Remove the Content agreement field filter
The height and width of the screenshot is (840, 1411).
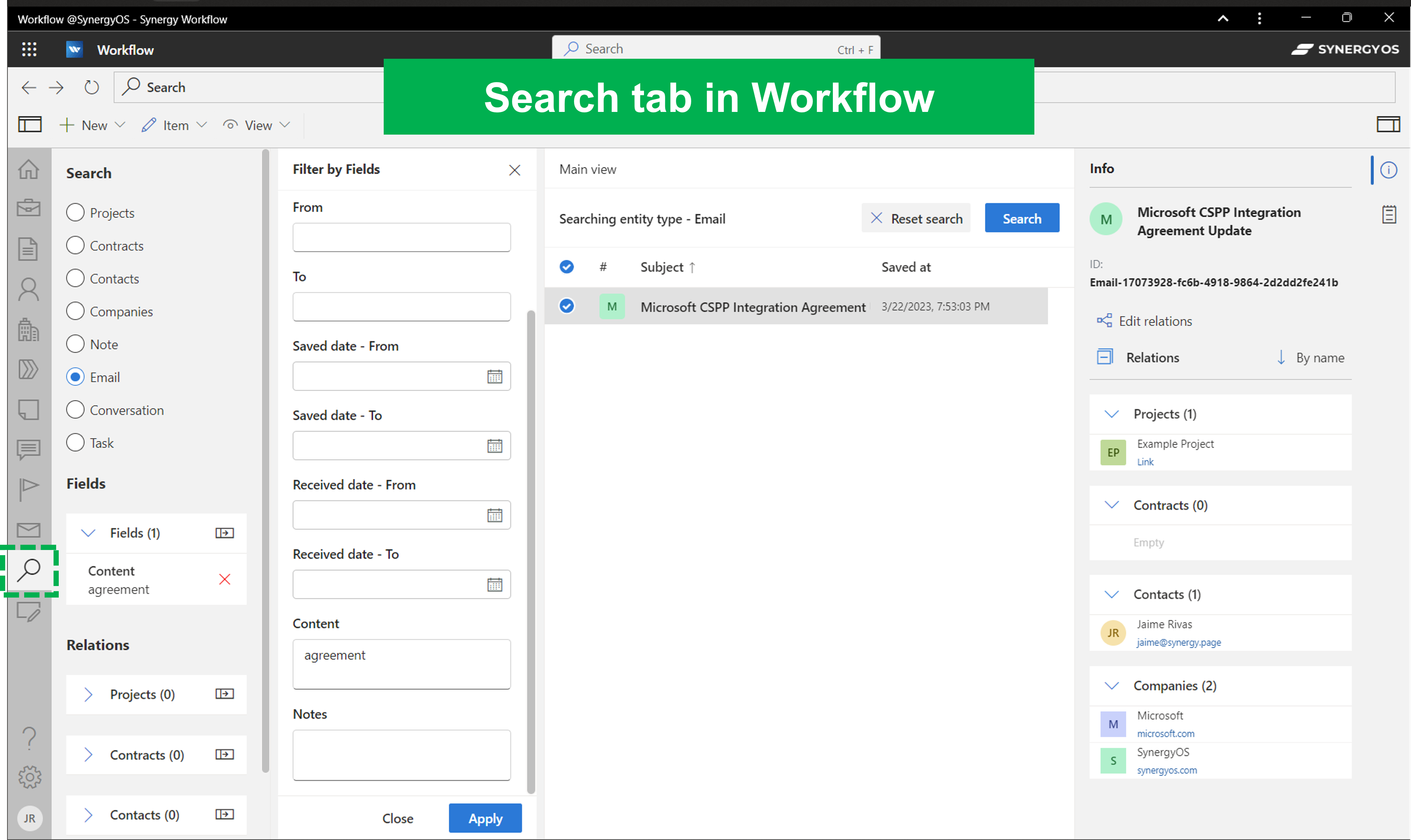[x=225, y=579]
